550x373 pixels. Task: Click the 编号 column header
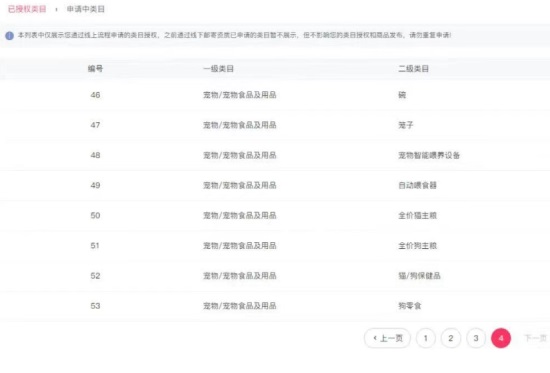(95, 68)
